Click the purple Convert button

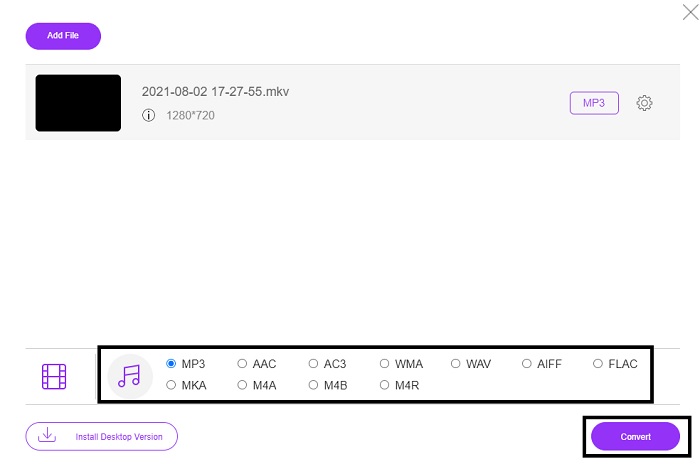click(x=635, y=436)
